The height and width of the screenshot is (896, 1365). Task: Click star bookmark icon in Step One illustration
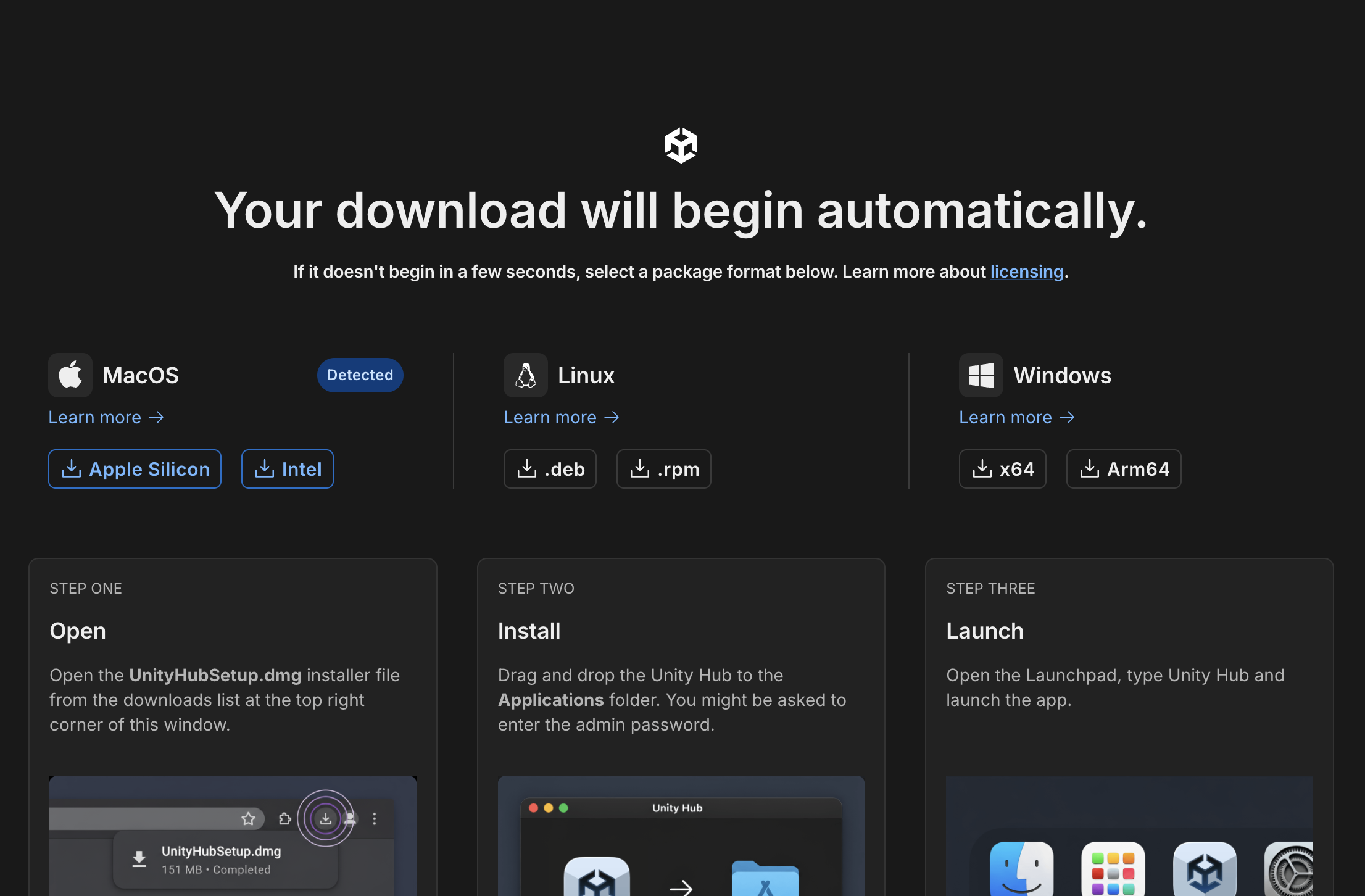coord(248,818)
